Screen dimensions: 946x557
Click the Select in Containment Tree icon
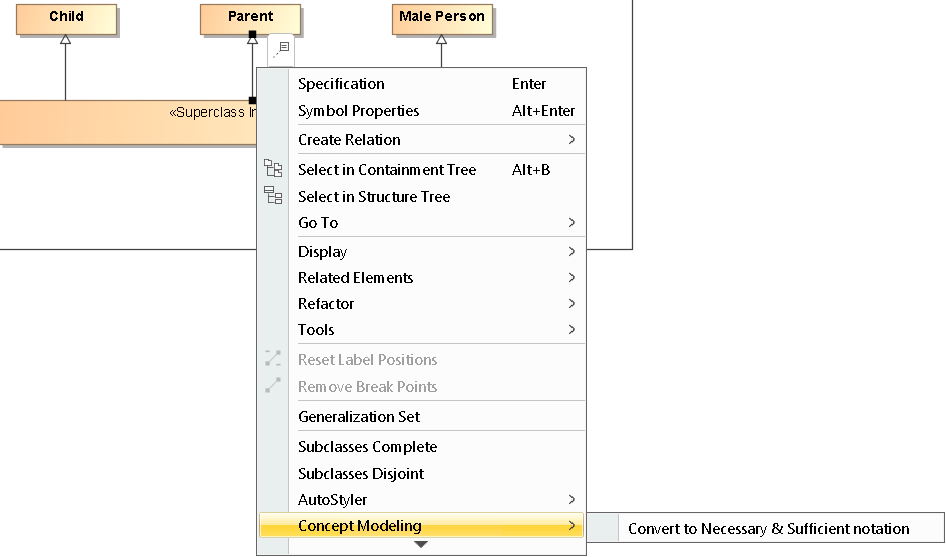(x=273, y=169)
